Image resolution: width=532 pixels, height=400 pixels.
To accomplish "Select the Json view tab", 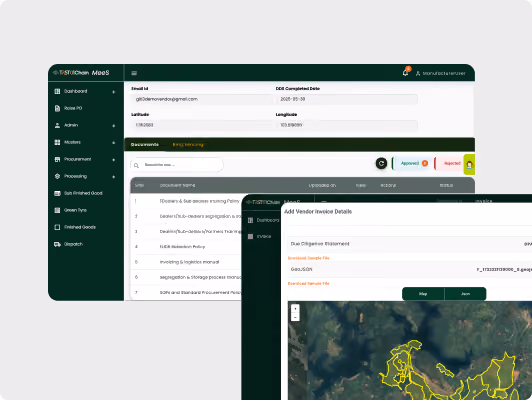I will (x=465, y=294).
